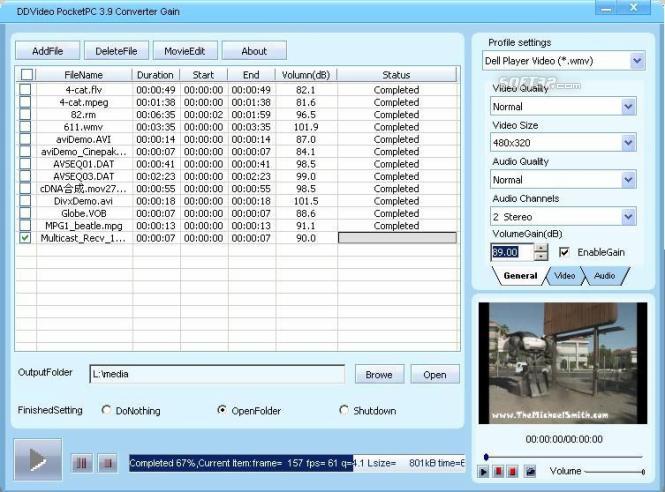Click the VolumeGain value field
The height and width of the screenshot is (492, 665).
coord(511,252)
